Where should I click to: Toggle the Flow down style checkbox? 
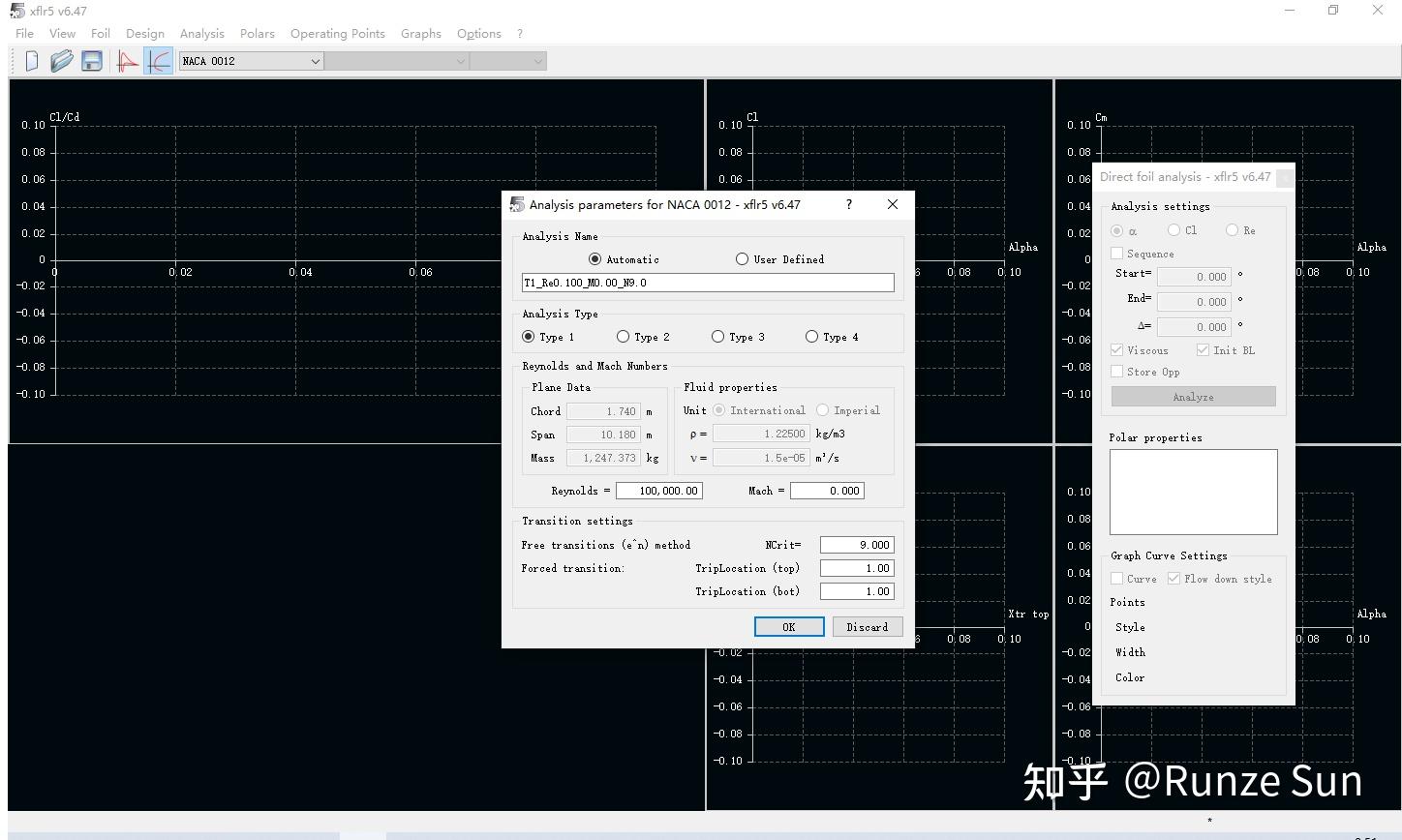pos(1173,578)
